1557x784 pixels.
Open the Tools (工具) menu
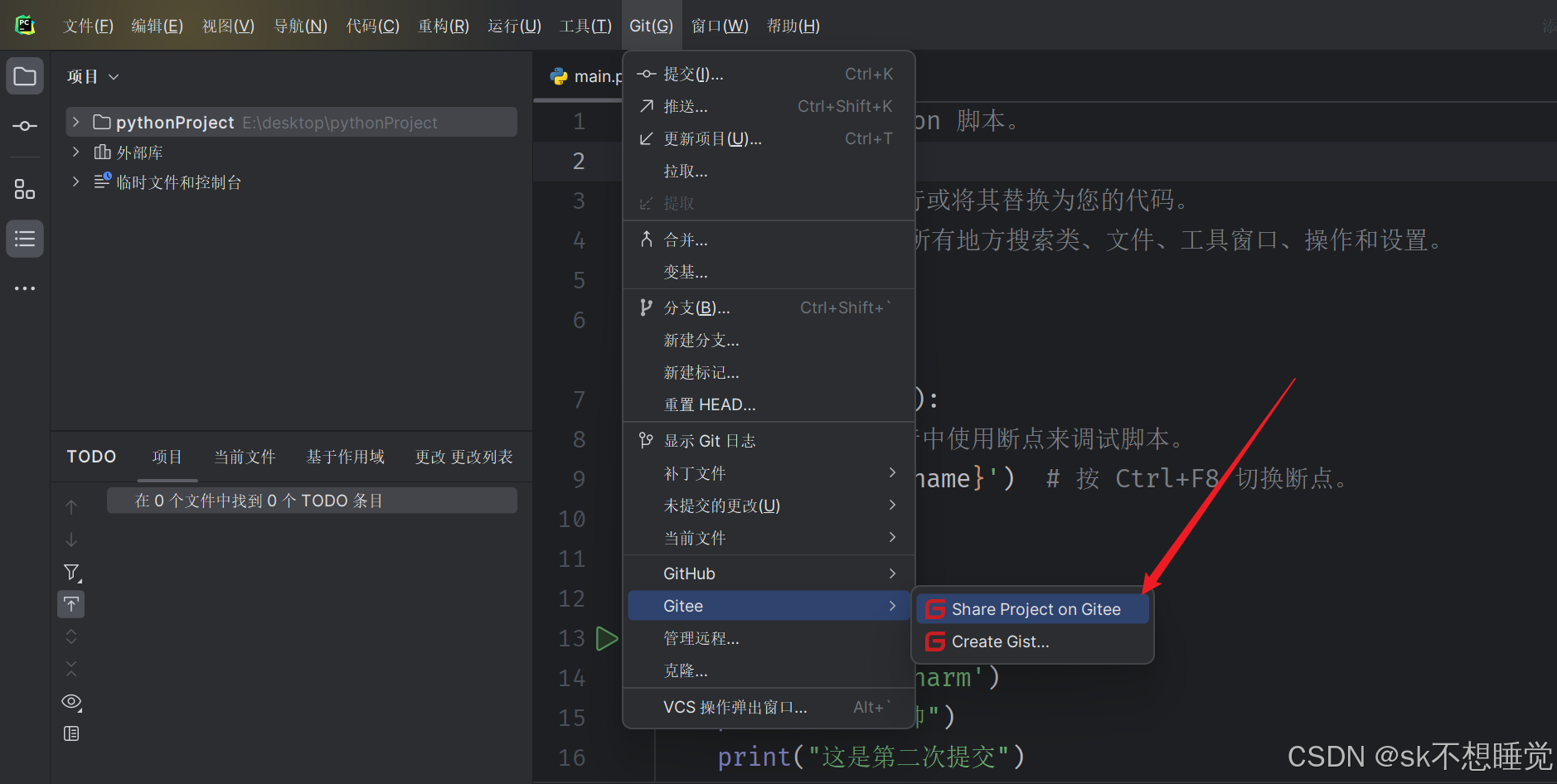pyautogui.click(x=585, y=26)
